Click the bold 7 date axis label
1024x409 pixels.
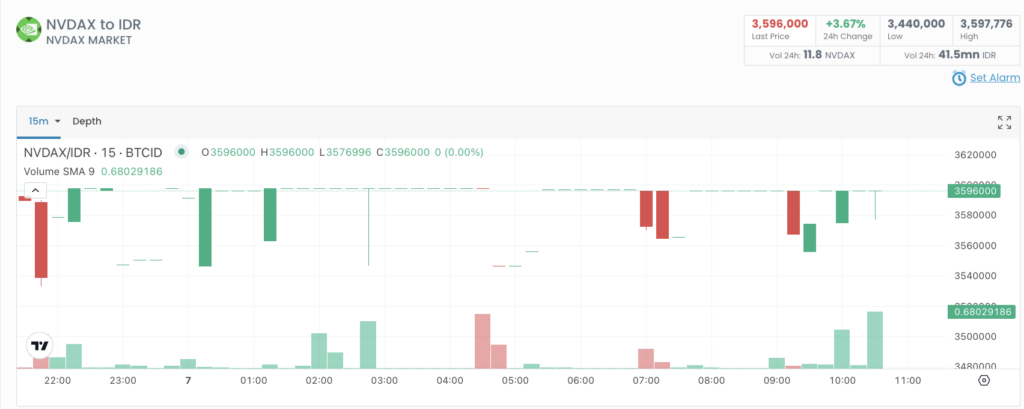click(x=188, y=381)
